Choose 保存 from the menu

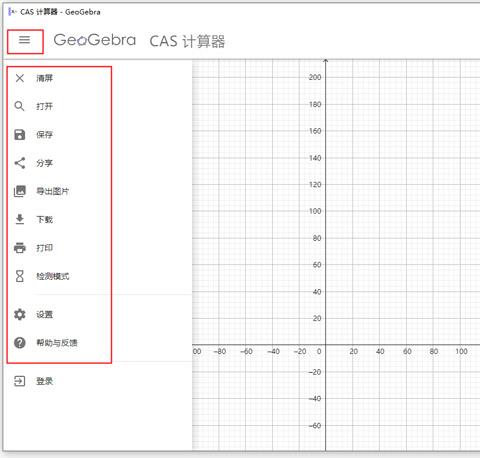pyautogui.click(x=44, y=135)
